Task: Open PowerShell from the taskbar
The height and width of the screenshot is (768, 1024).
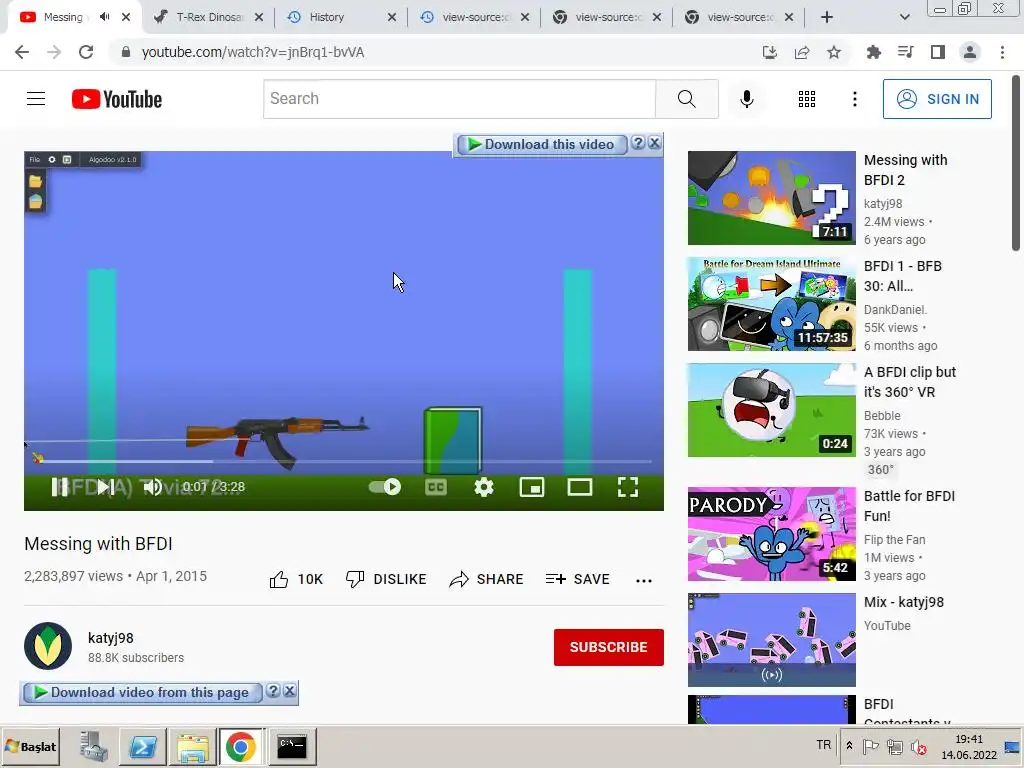Action: pyautogui.click(x=143, y=746)
